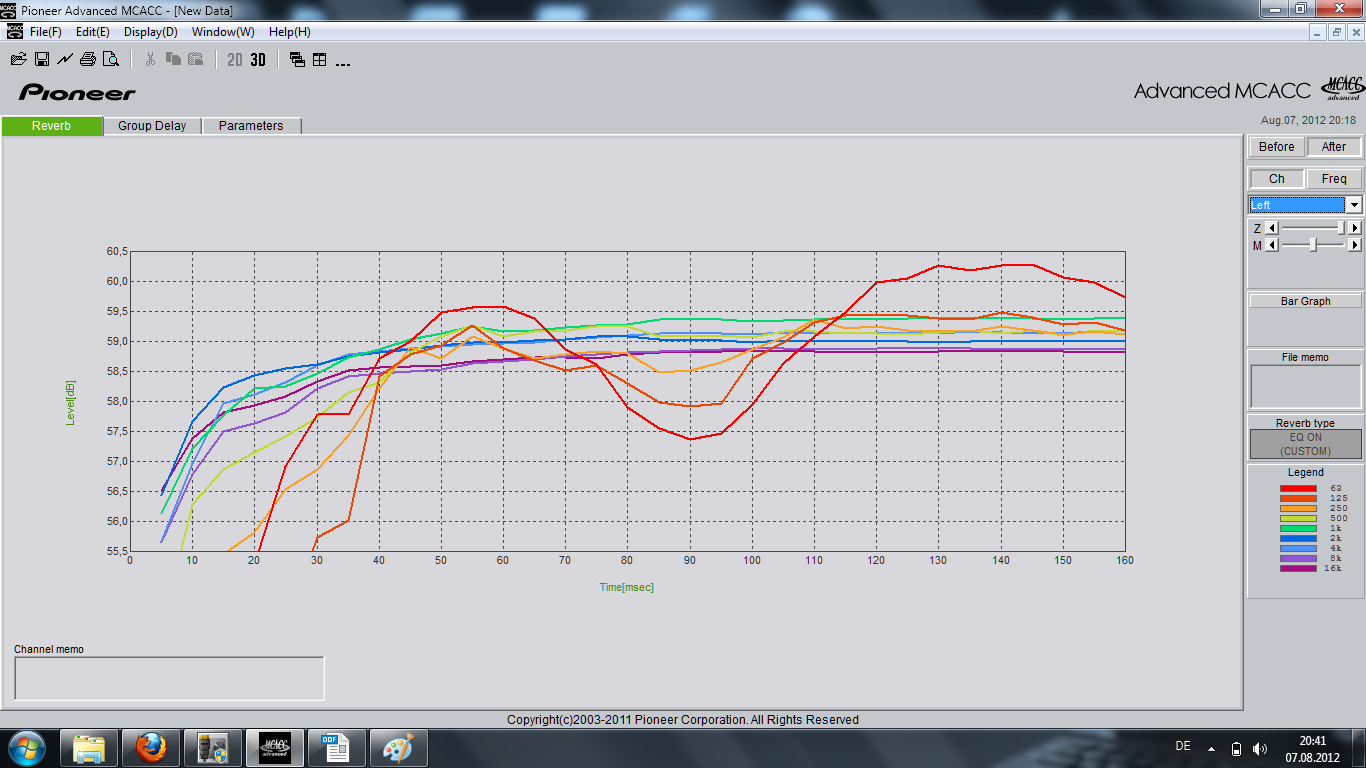Toggle the After measurement view
The image size is (1366, 768).
[1333, 147]
